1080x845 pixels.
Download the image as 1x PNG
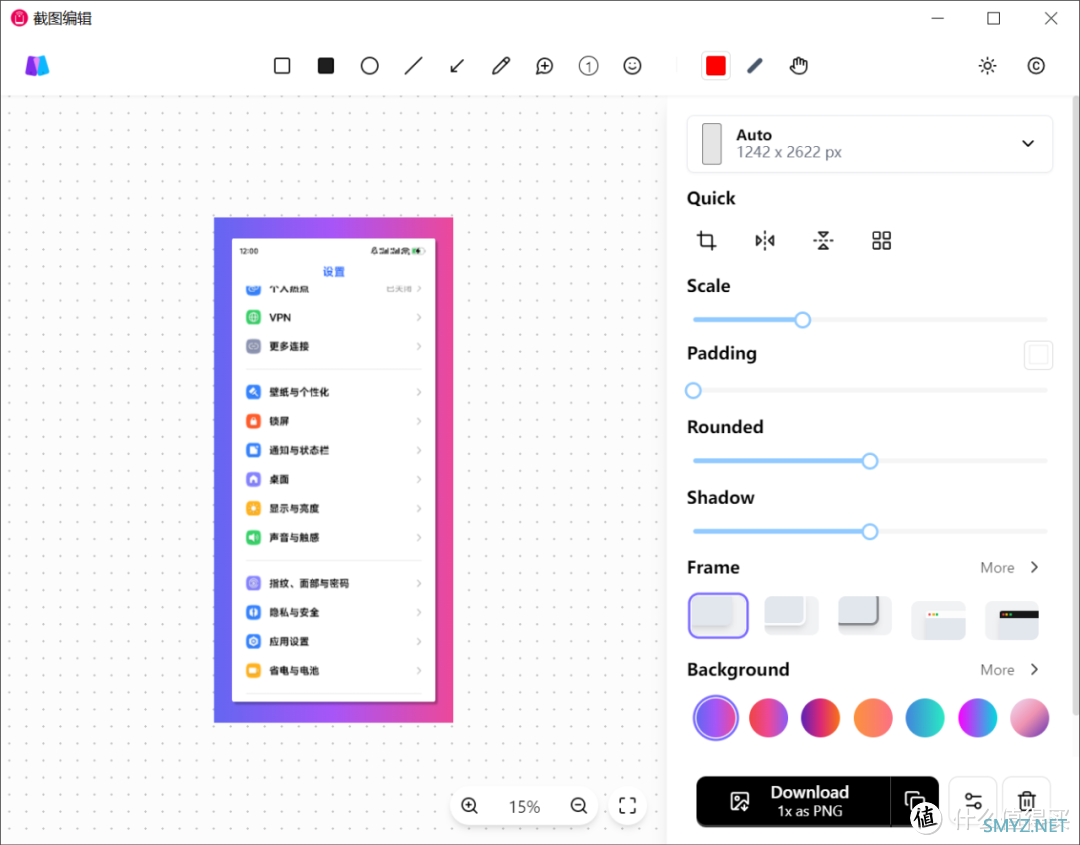(793, 802)
